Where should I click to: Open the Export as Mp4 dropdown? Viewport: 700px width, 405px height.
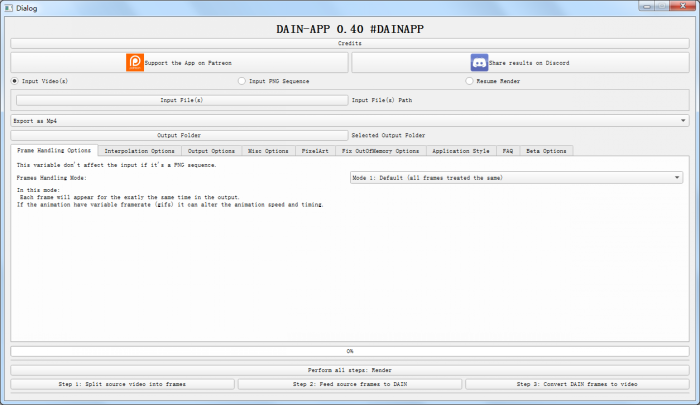(350, 121)
